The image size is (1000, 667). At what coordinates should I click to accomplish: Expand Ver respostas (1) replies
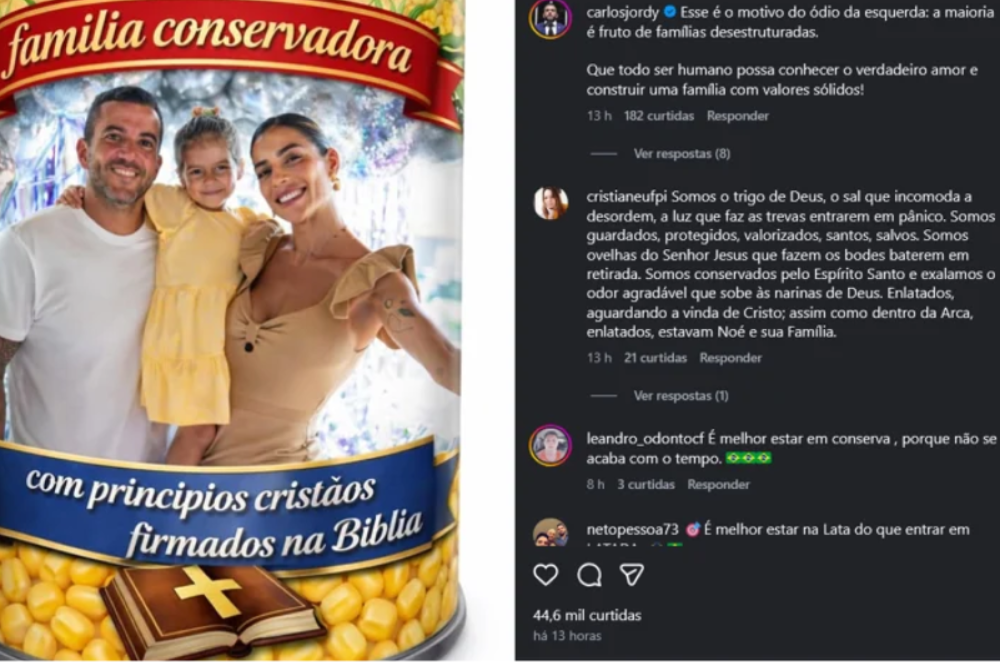[680, 396]
